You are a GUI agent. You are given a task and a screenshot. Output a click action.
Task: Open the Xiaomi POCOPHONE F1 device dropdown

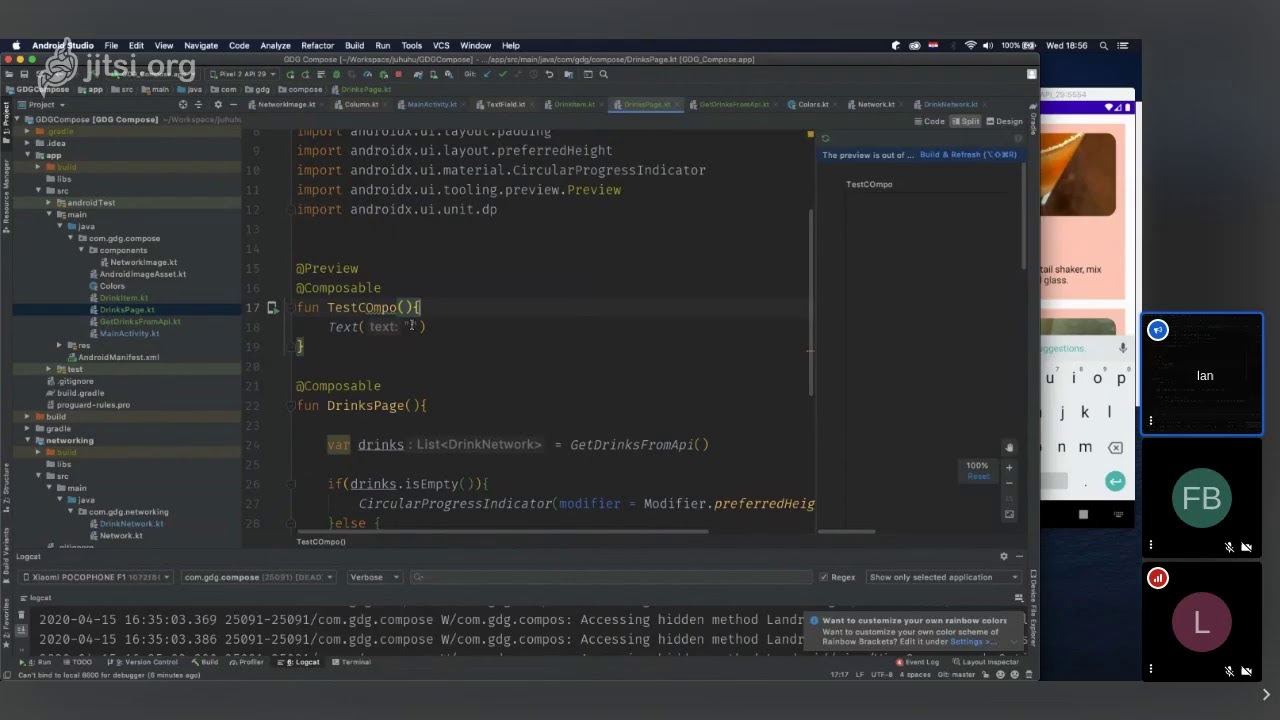(x=97, y=577)
